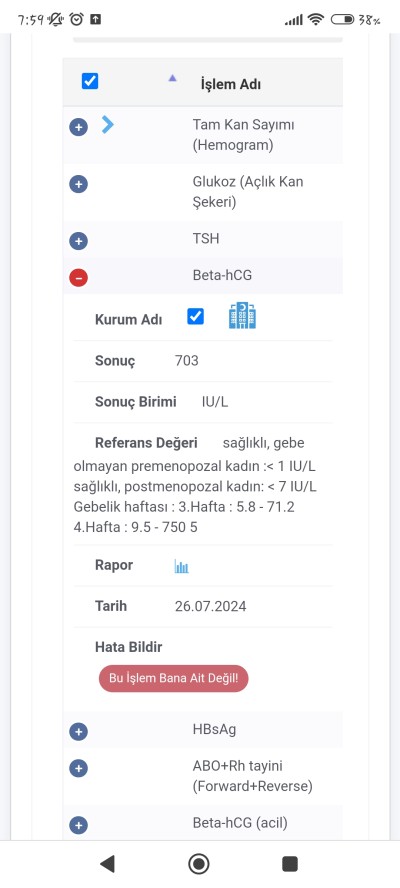
Task: Expand the Tam Kan Sayımı (Hemogram) row
Action: (79, 127)
